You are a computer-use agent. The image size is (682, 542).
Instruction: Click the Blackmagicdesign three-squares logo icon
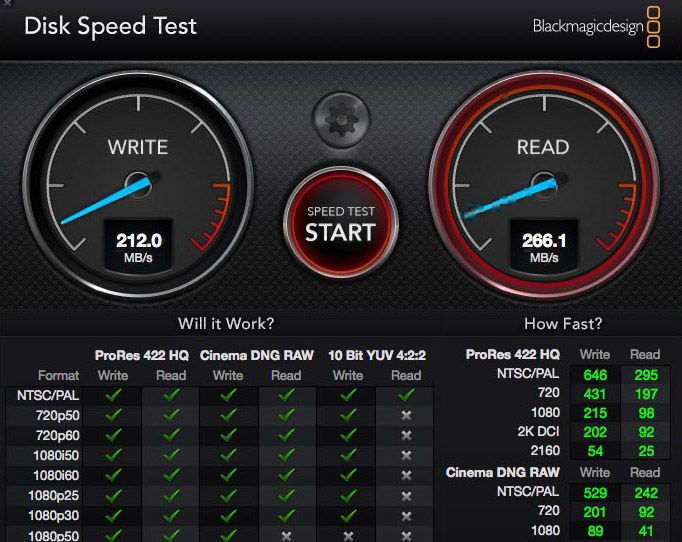(654, 27)
